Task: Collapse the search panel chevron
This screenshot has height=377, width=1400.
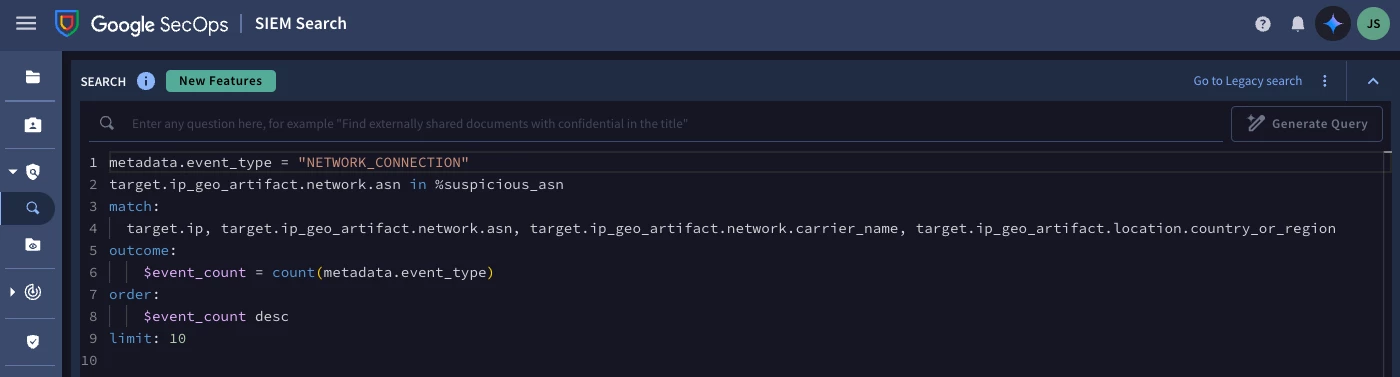Action: pyautogui.click(x=1373, y=81)
